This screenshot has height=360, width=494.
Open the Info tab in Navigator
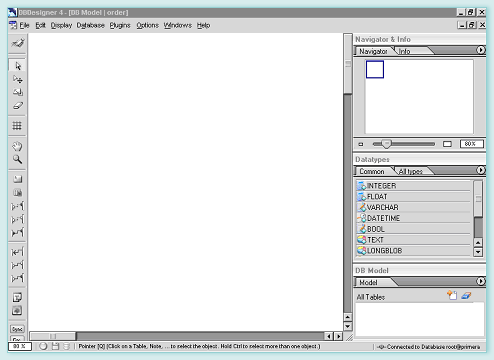(x=404, y=51)
